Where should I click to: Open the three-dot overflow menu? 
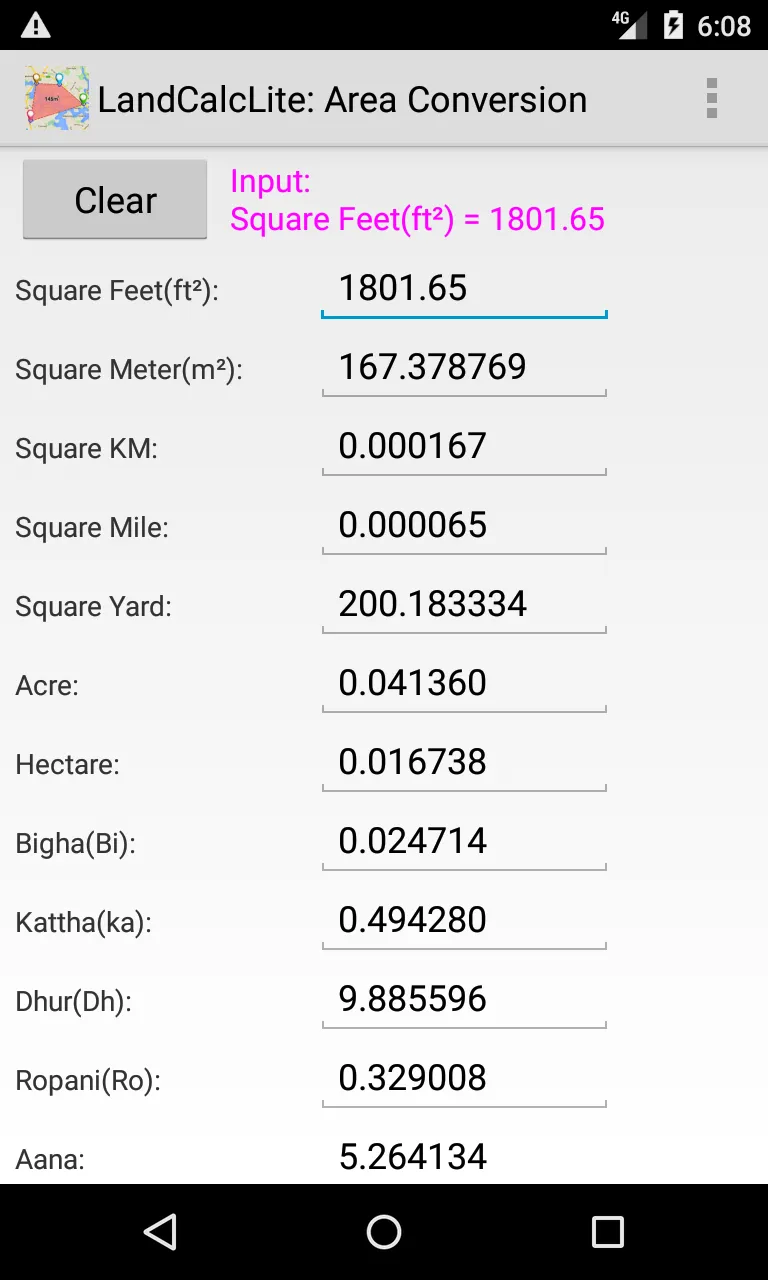tap(711, 99)
